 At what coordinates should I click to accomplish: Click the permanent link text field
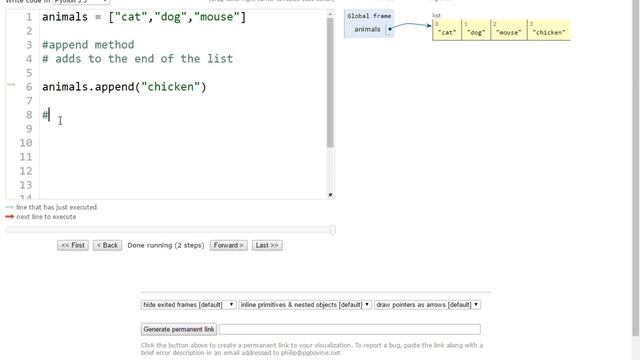(x=350, y=329)
